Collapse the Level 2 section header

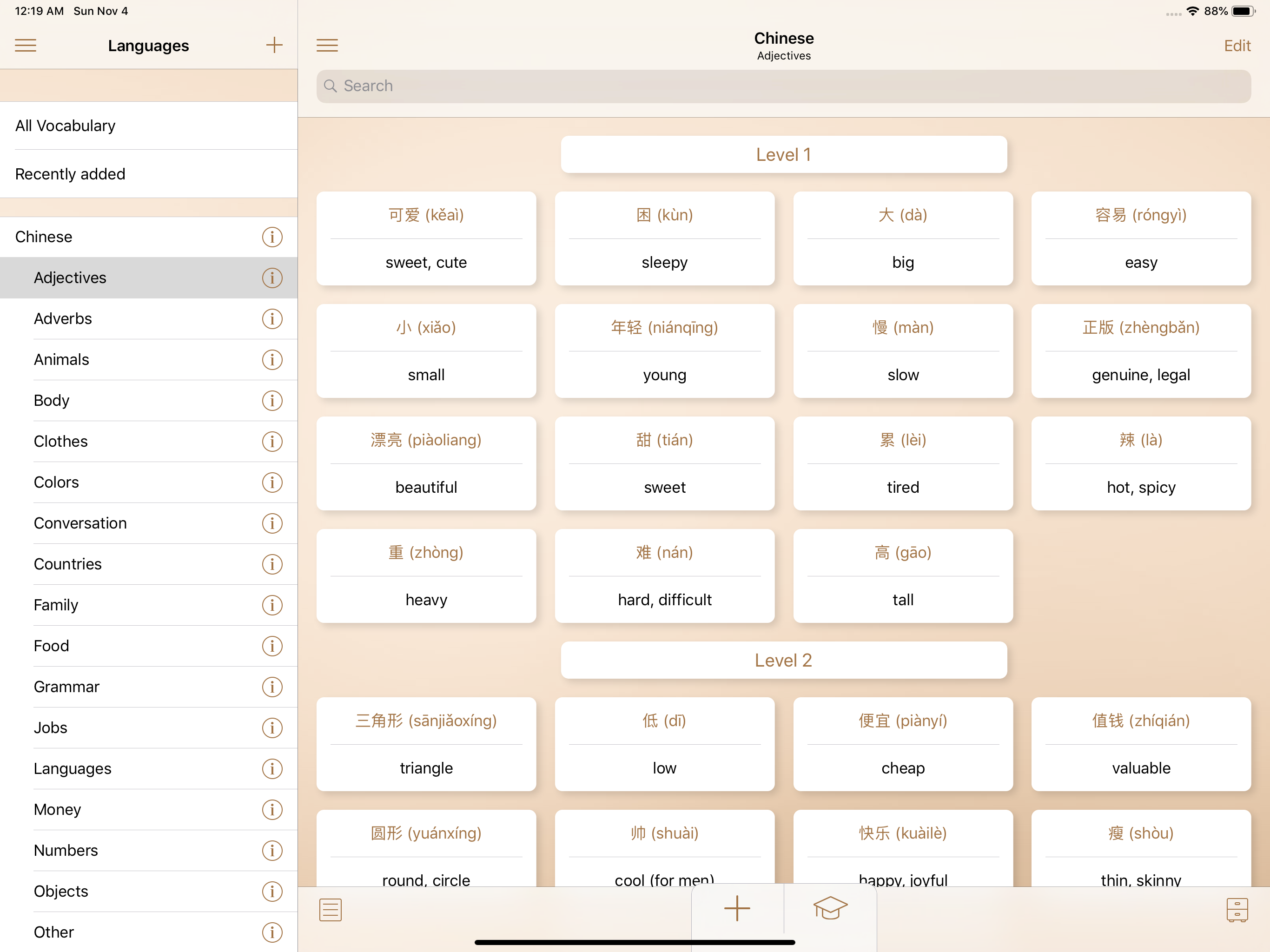click(784, 661)
